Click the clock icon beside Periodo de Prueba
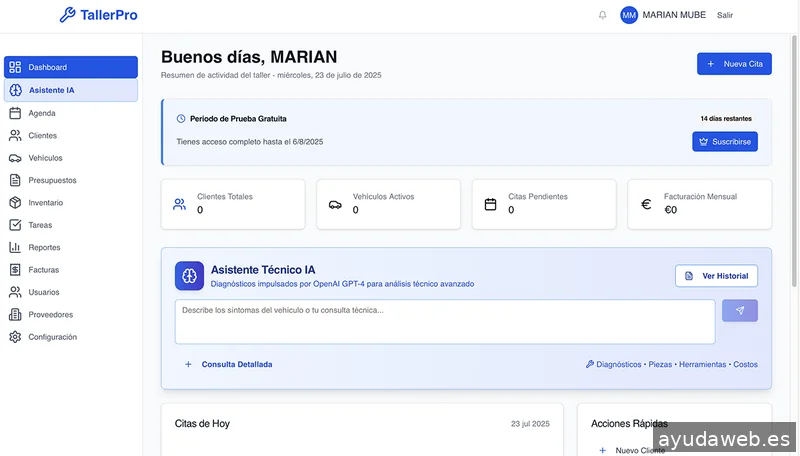 click(x=181, y=119)
